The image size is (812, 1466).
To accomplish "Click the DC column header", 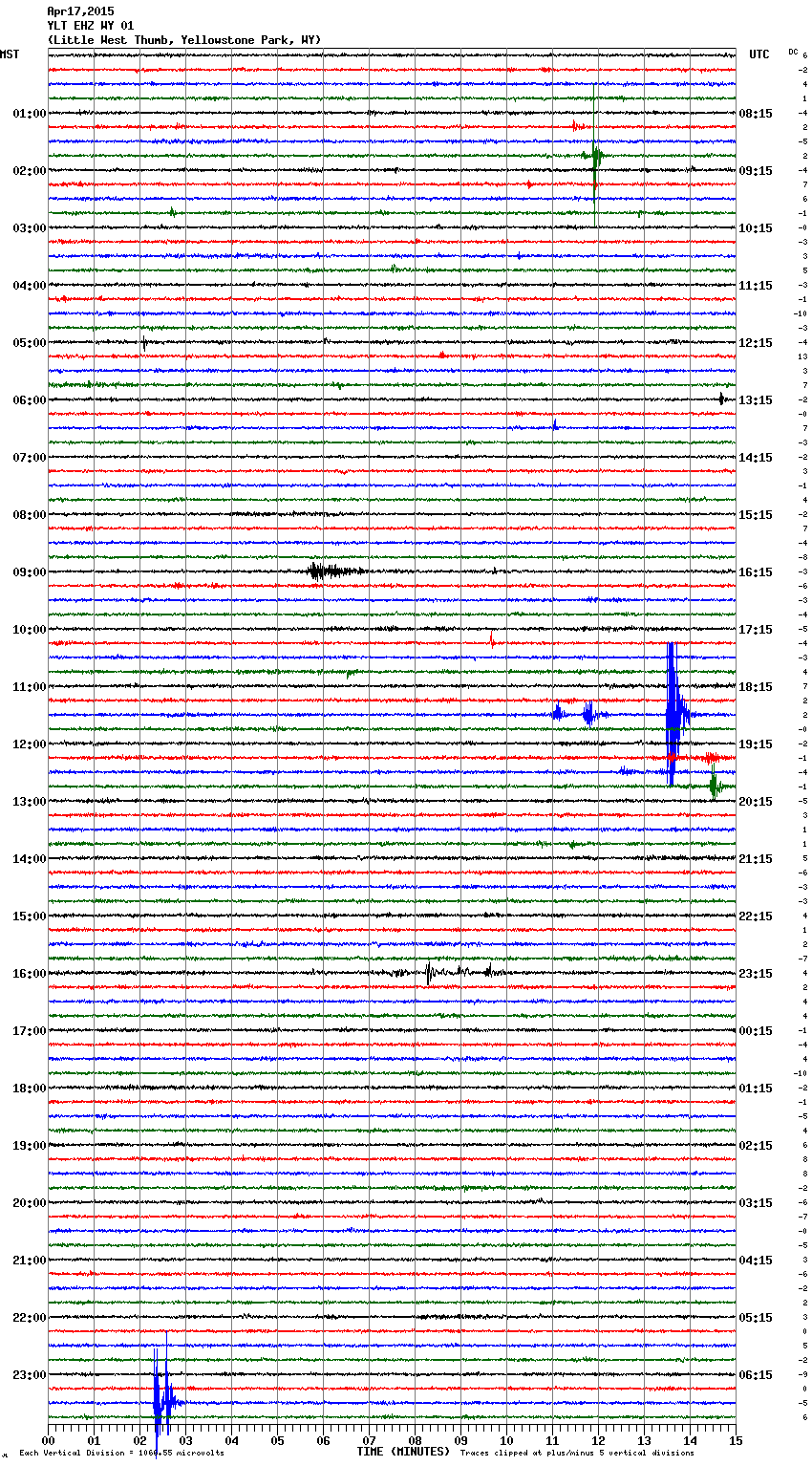I will click(793, 52).
